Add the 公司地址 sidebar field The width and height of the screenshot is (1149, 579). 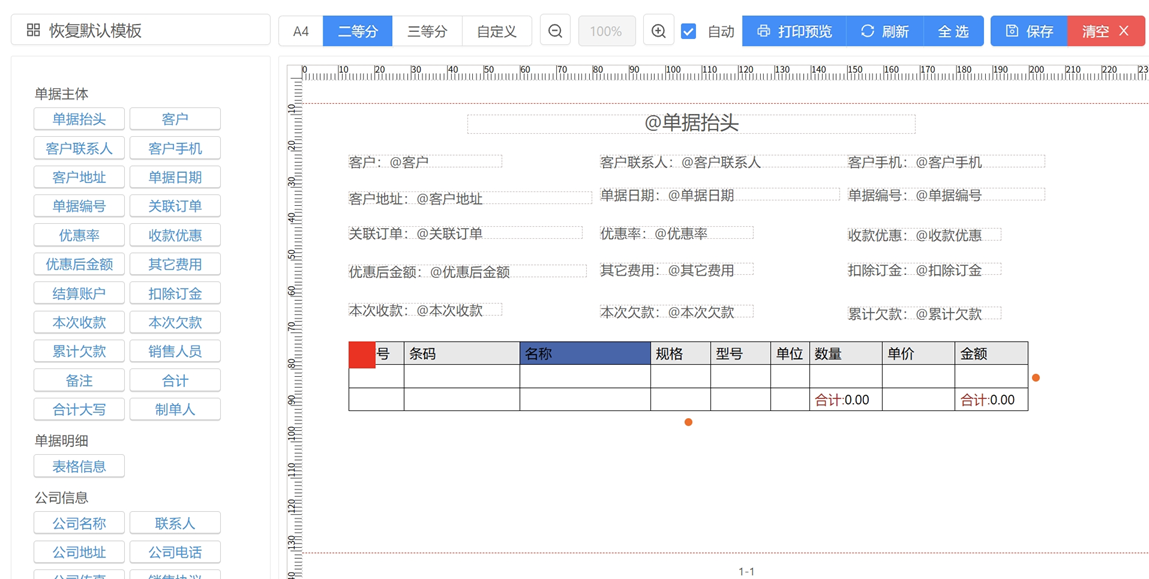tap(79, 552)
